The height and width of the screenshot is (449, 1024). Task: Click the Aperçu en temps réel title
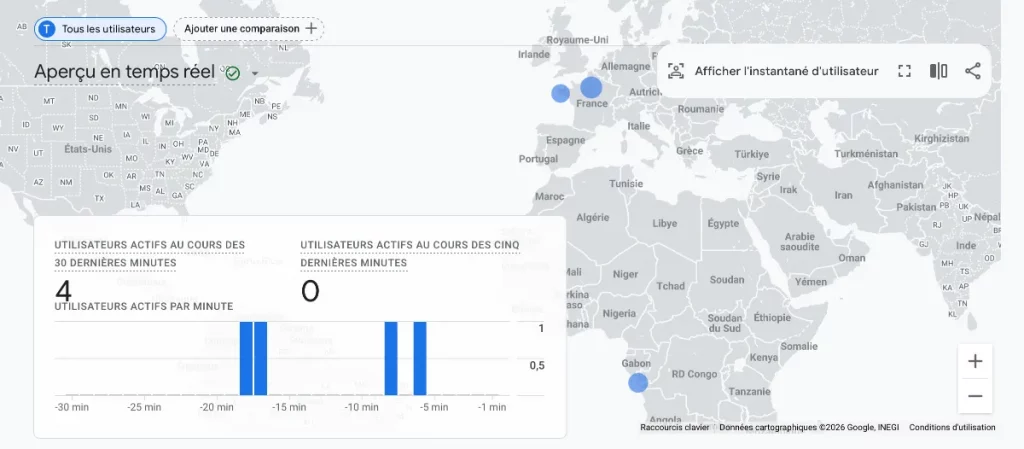pos(124,72)
